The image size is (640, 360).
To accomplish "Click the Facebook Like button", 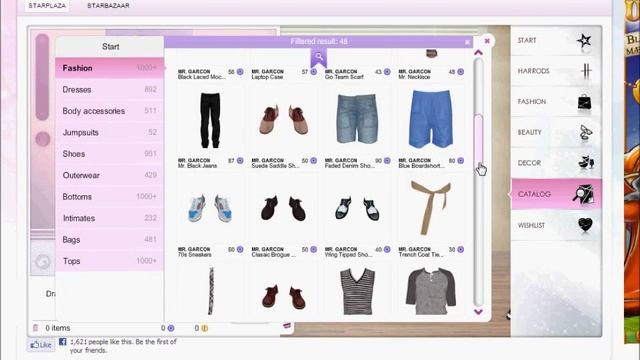I will pos(41,345).
